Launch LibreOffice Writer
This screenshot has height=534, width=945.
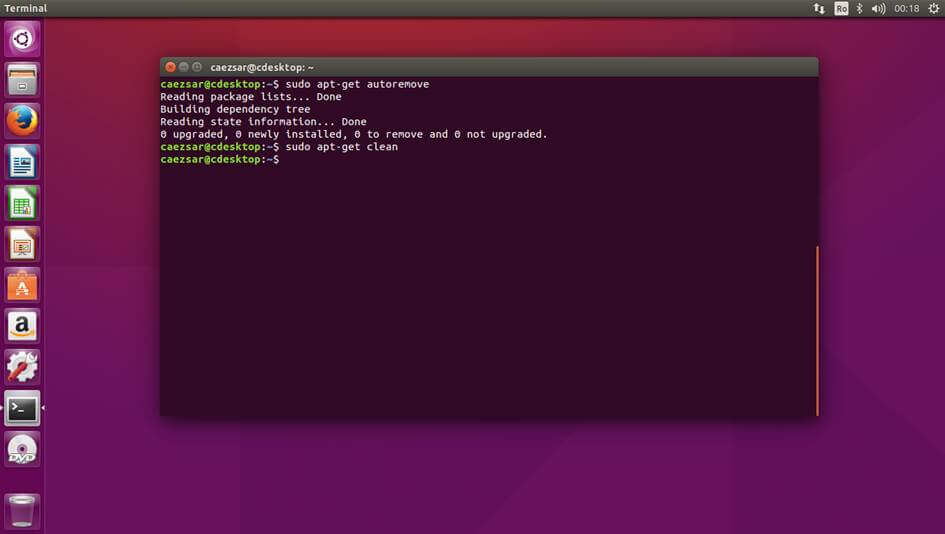pyautogui.click(x=22, y=162)
